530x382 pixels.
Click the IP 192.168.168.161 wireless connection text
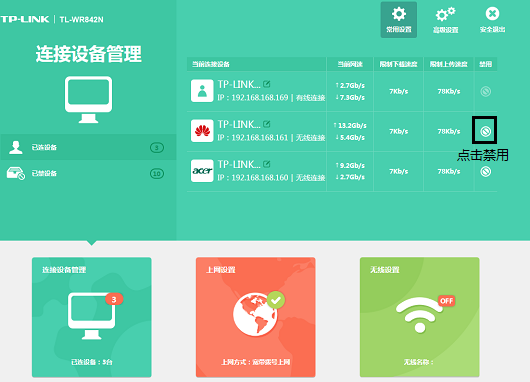[x=271, y=138]
